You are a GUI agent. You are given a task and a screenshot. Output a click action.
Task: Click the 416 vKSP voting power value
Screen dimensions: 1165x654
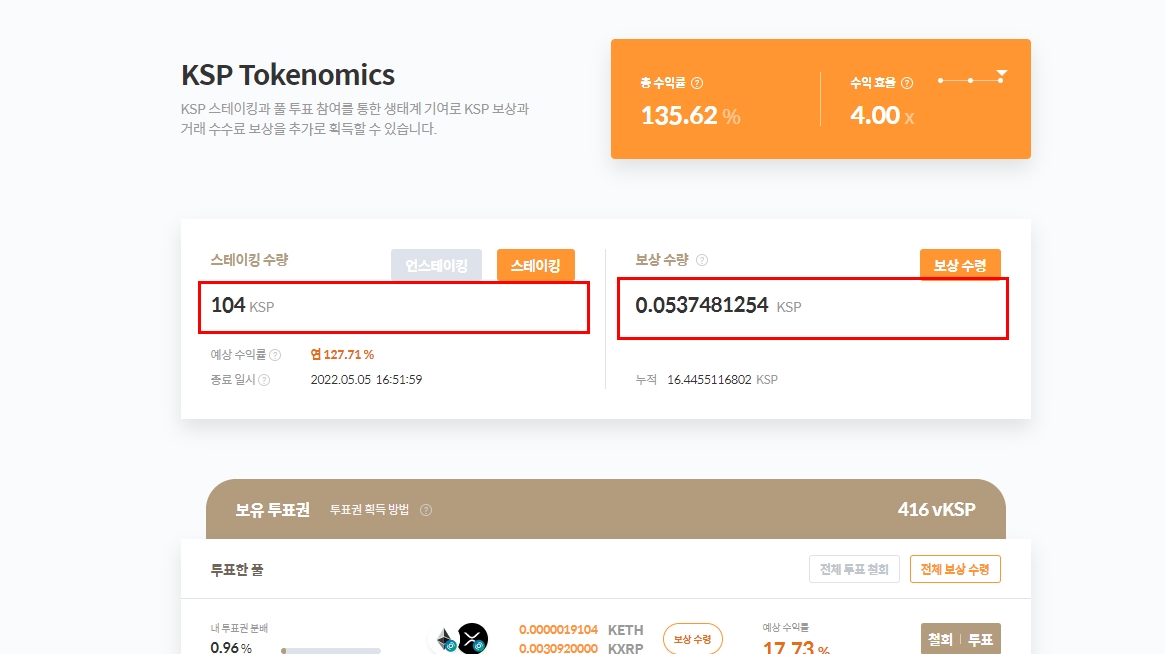[x=936, y=510]
